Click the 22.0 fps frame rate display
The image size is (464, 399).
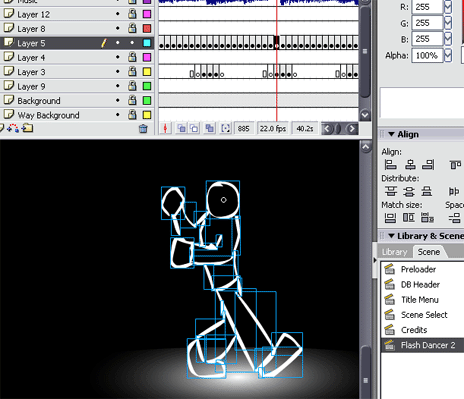(x=273, y=129)
